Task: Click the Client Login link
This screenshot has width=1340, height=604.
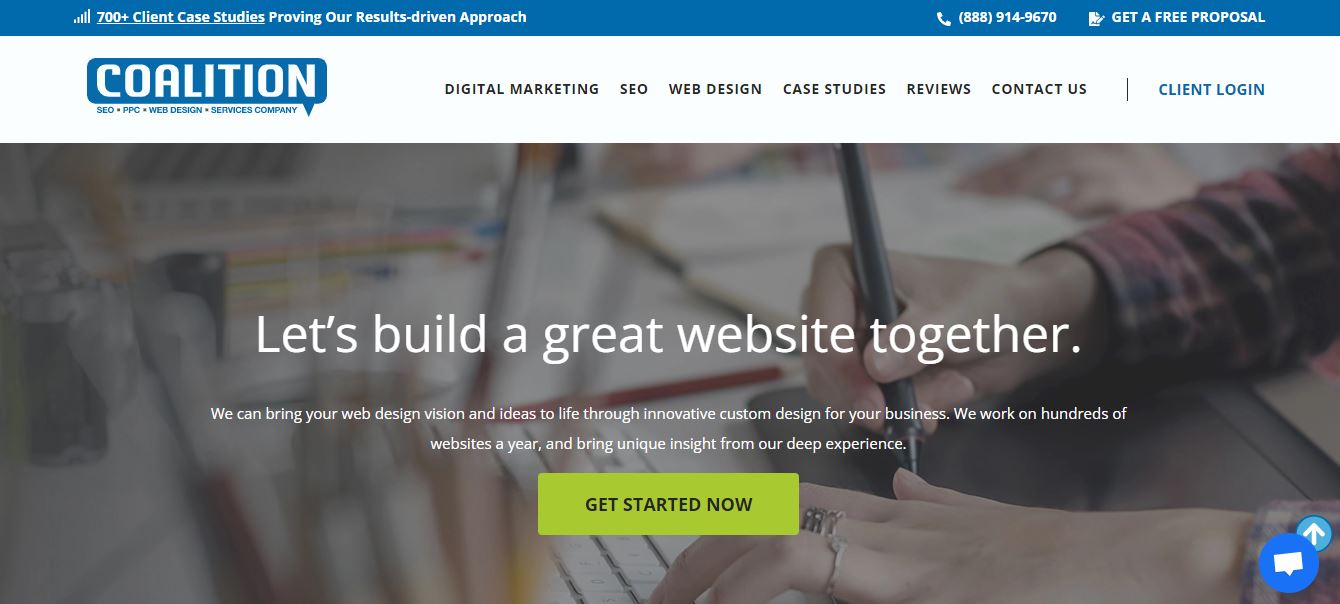Action: [1211, 89]
